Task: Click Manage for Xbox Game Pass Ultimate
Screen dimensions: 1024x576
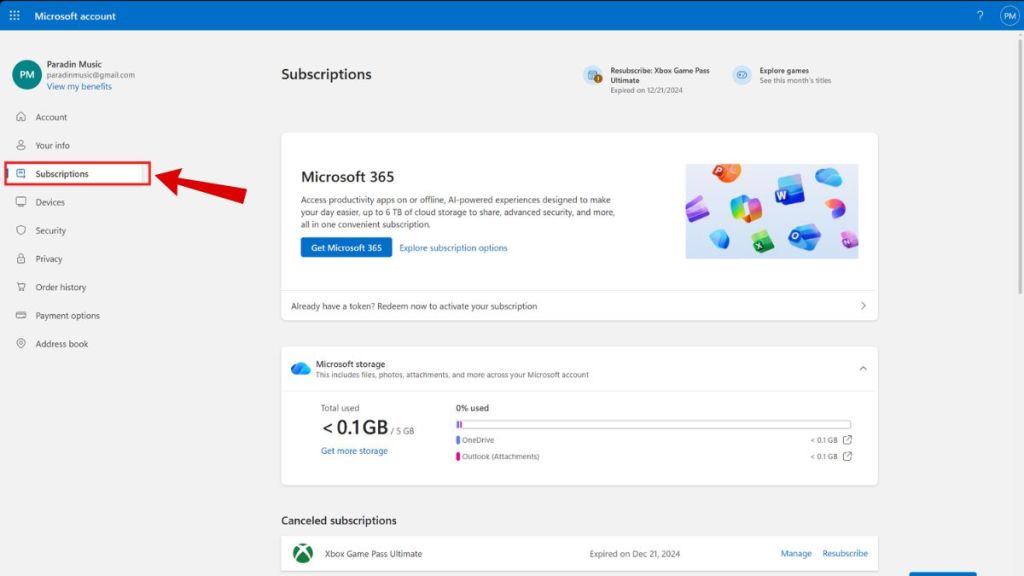Action: [796, 554]
